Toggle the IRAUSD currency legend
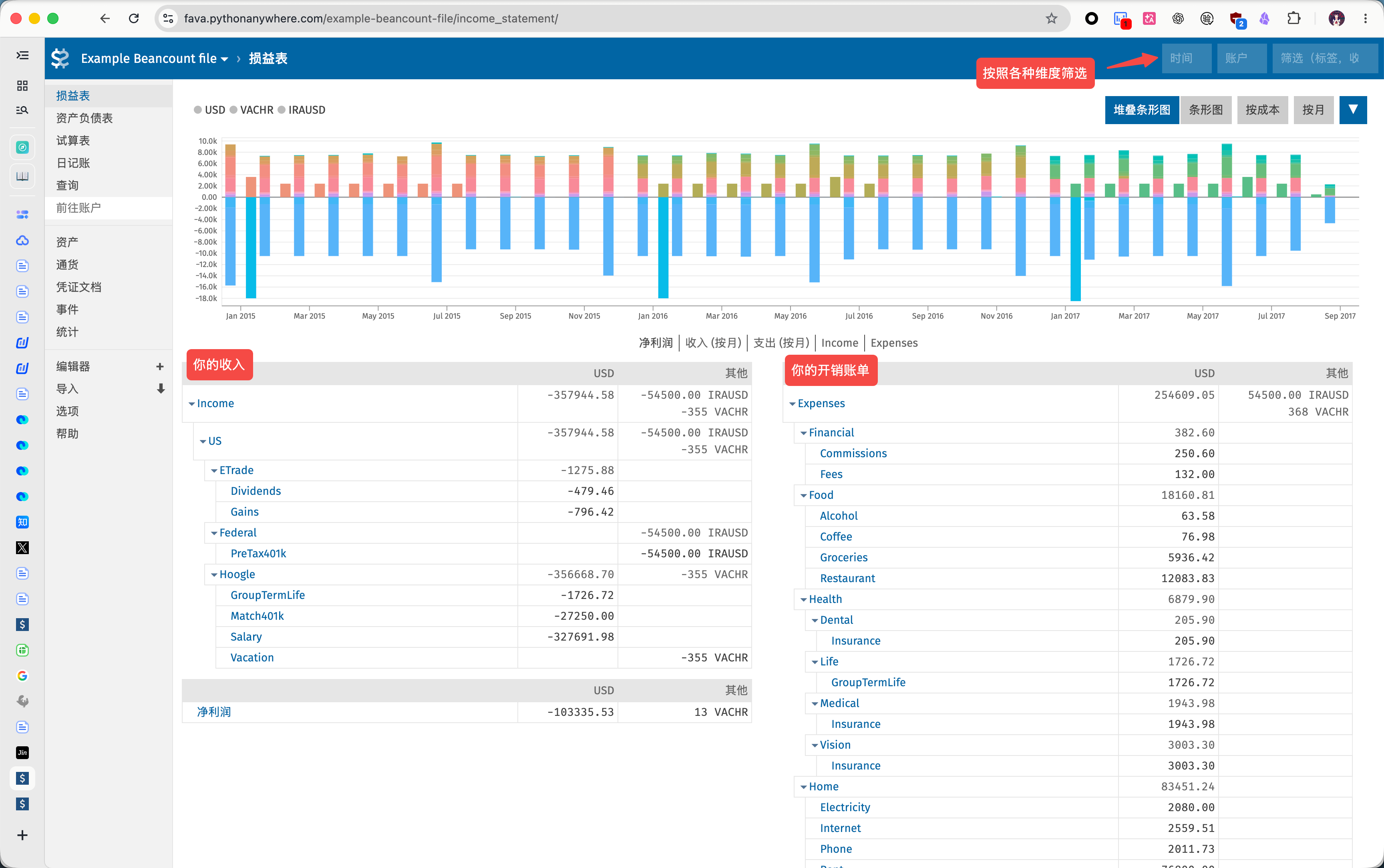 [302, 110]
